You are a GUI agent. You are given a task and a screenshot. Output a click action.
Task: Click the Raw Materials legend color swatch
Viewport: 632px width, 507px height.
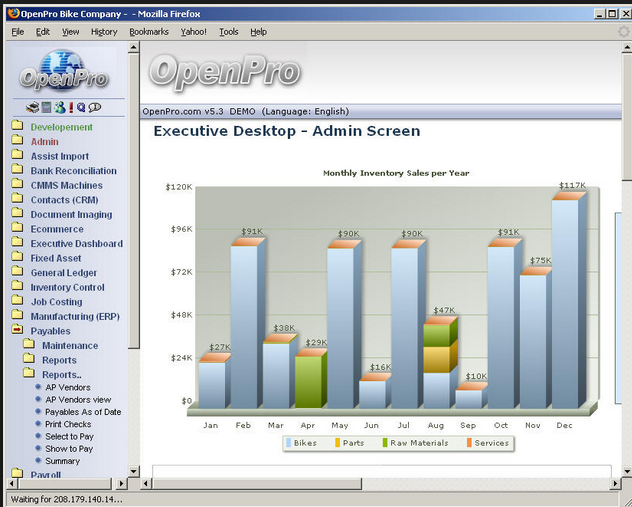[385, 443]
